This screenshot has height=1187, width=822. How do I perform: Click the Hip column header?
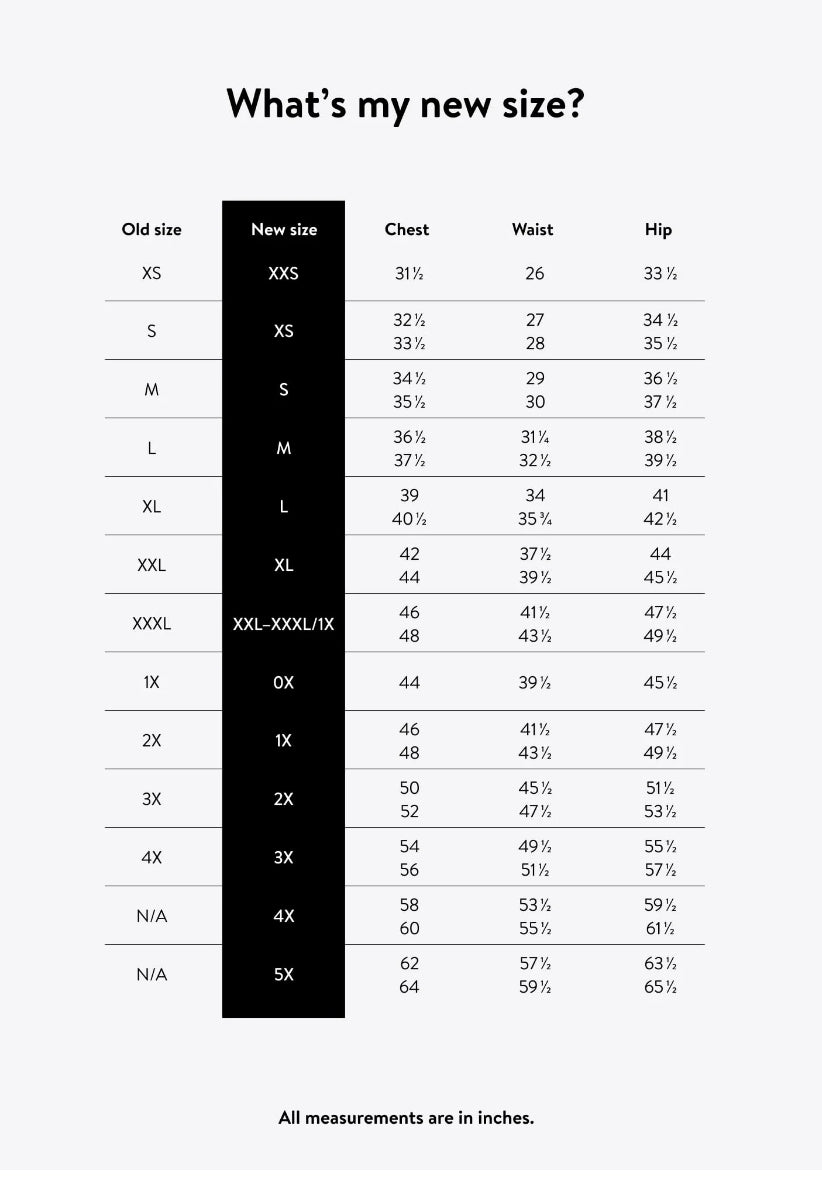coord(659,229)
